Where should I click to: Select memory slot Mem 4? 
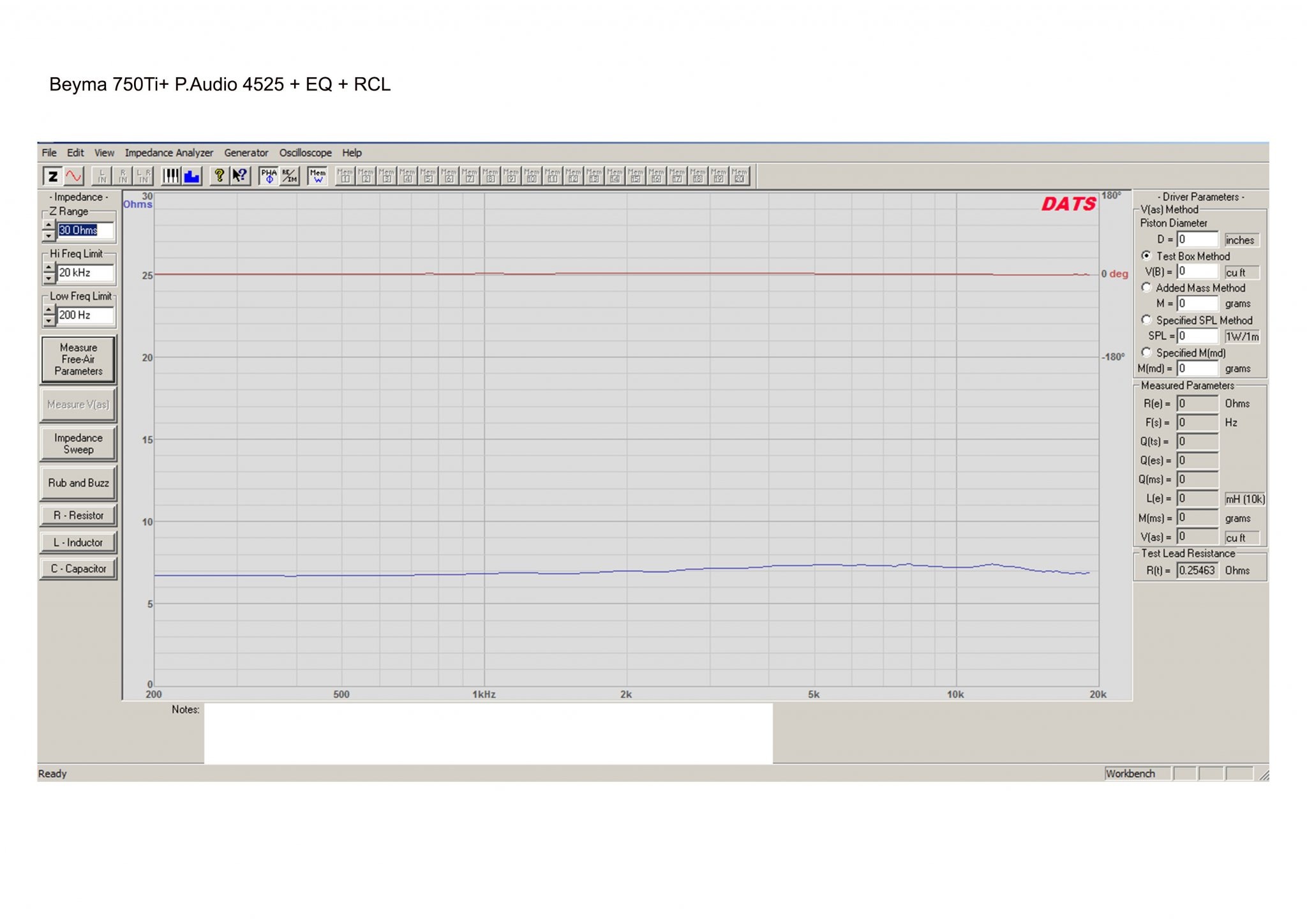[x=408, y=176]
